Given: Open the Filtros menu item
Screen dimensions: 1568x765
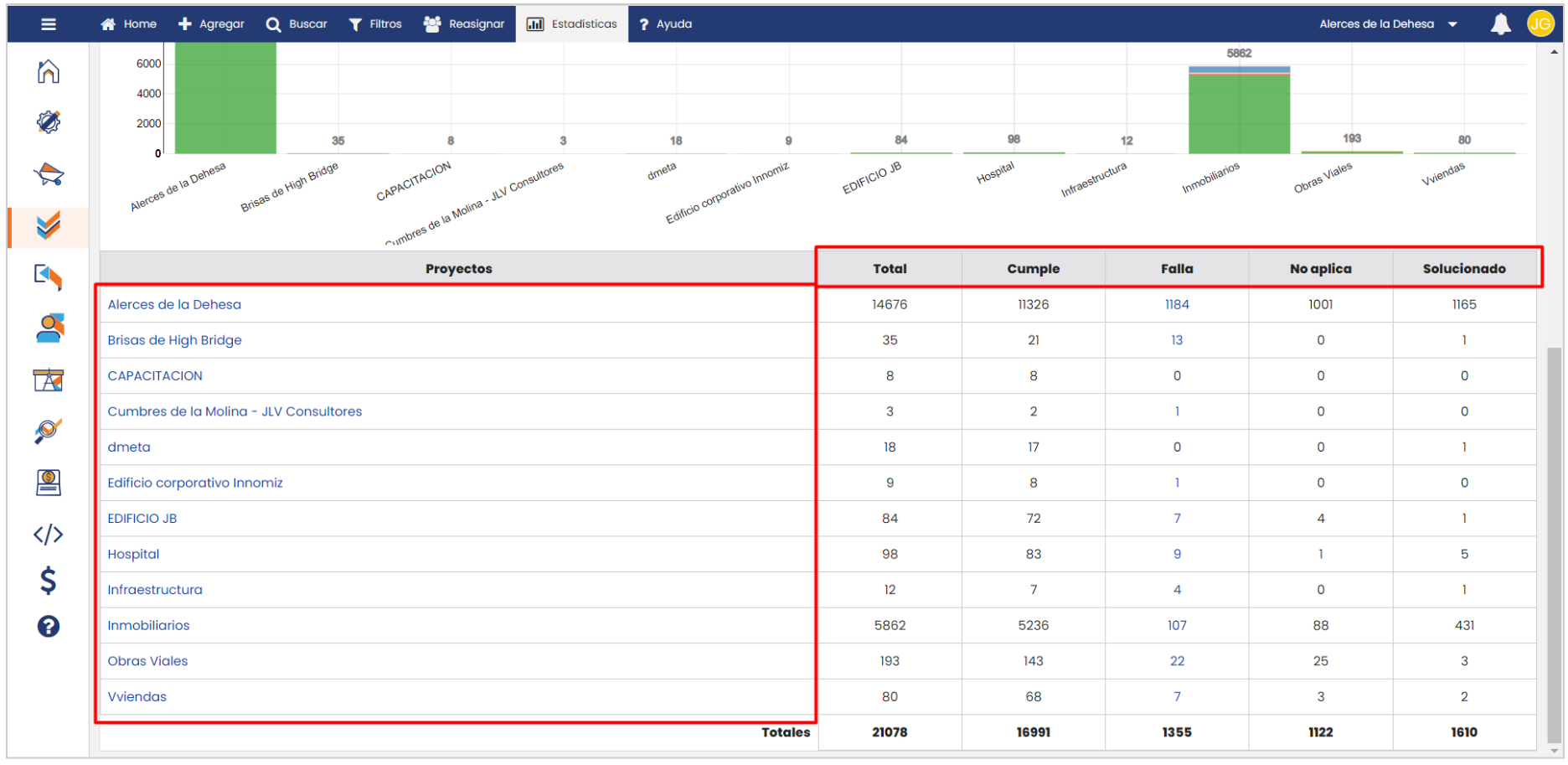Looking at the screenshot, I should coord(375,24).
